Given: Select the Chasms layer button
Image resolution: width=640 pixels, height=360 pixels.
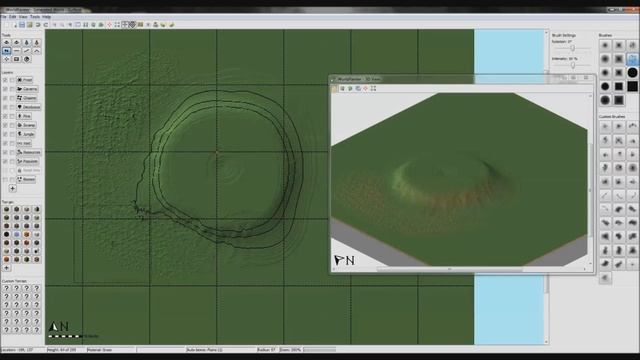Looking at the screenshot, I should pos(27,98).
